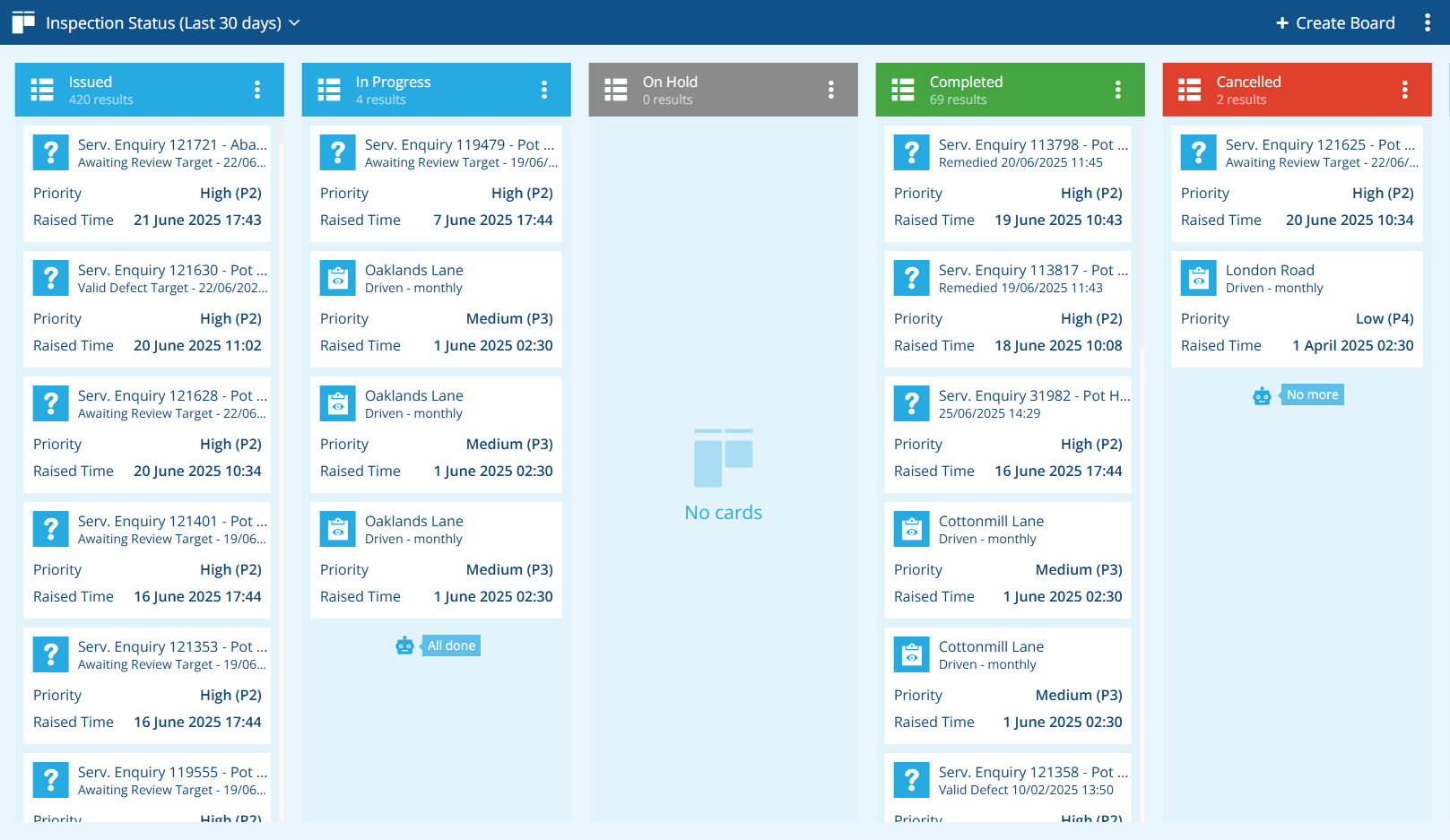Click the All done label
The width and height of the screenshot is (1450, 840).
451,645
